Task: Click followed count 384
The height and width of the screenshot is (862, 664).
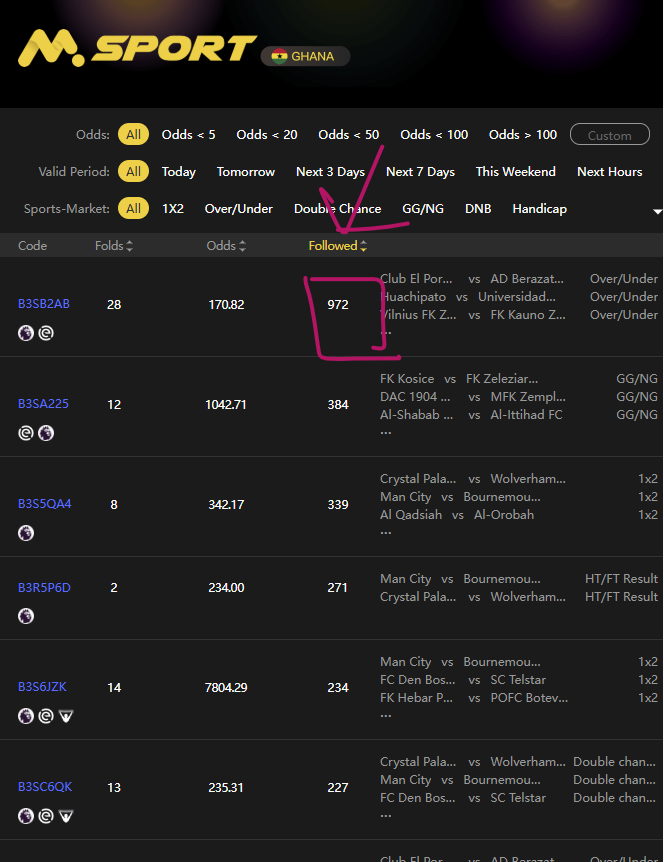Action: click(x=338, y=405)
